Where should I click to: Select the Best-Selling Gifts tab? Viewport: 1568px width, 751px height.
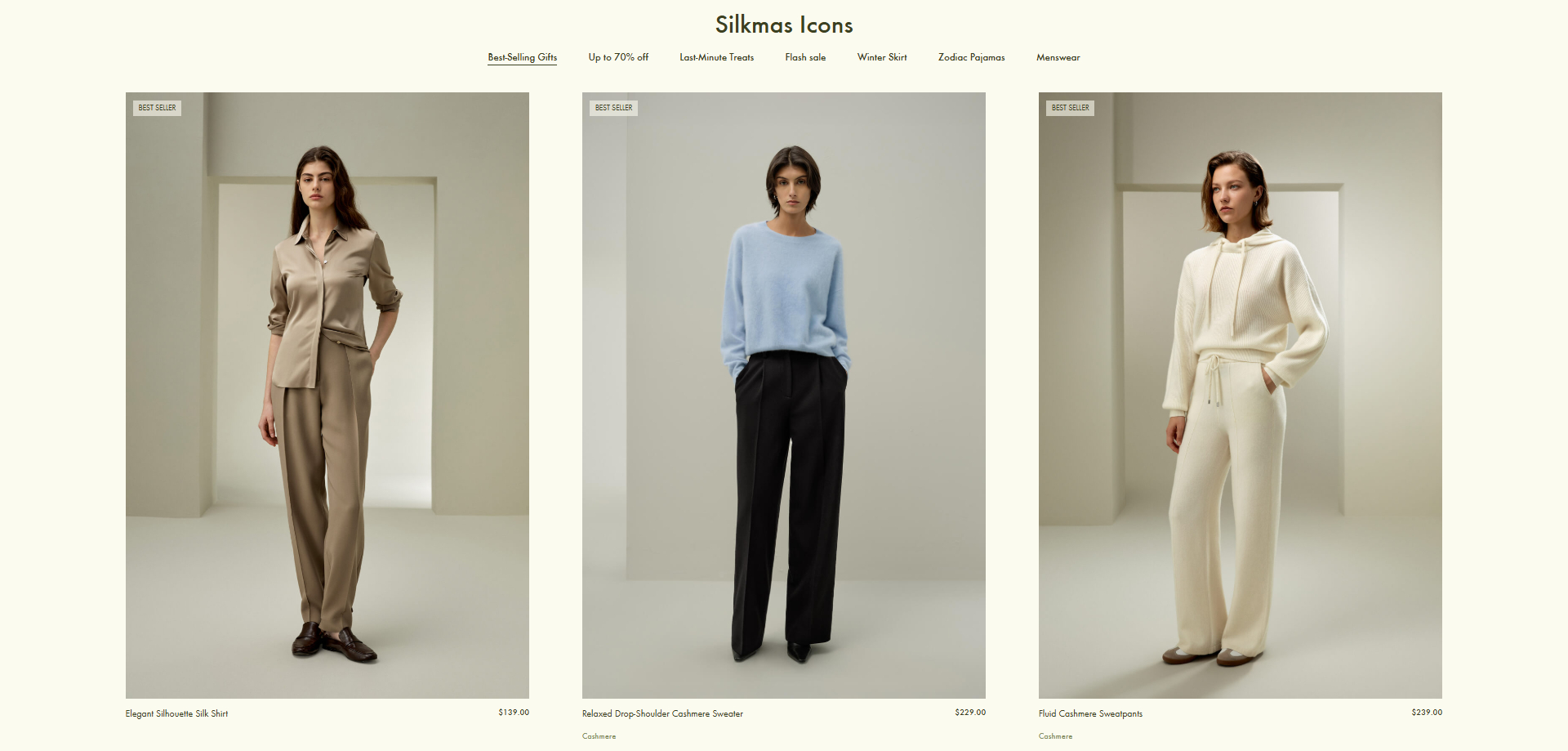coord(522,57)
